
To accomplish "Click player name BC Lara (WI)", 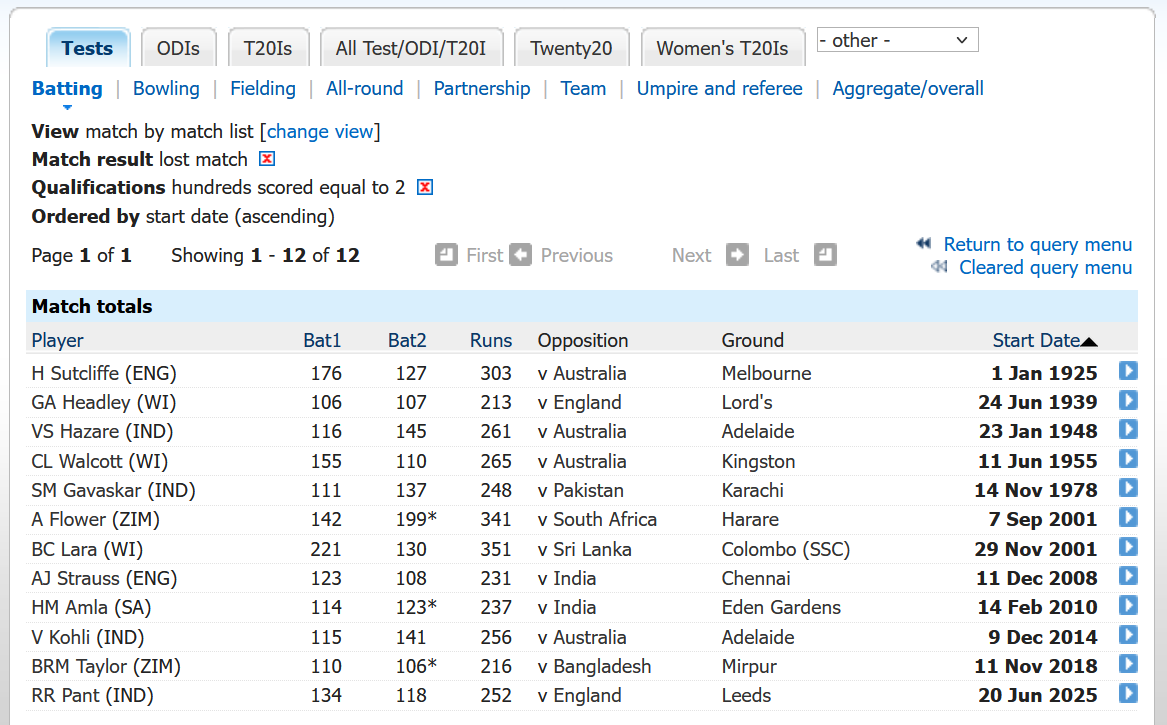I will click(x=87, y=549).
